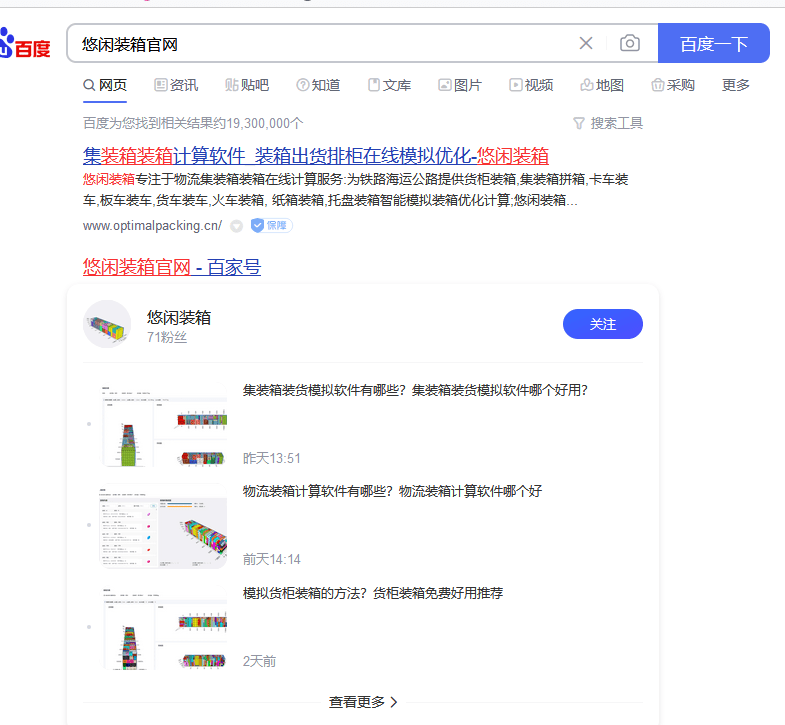Switch to the 资讯 tab

pos(176,85)
